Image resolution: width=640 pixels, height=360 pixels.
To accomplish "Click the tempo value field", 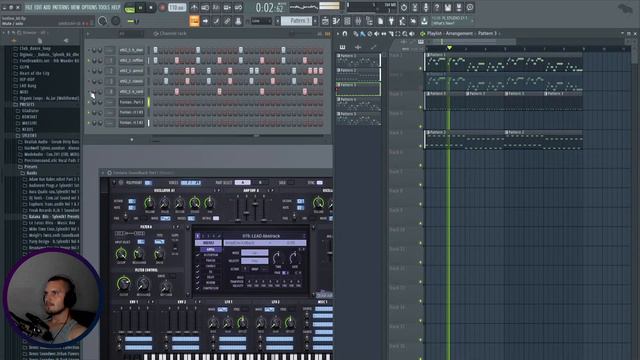I will click(x=177, y=8).
